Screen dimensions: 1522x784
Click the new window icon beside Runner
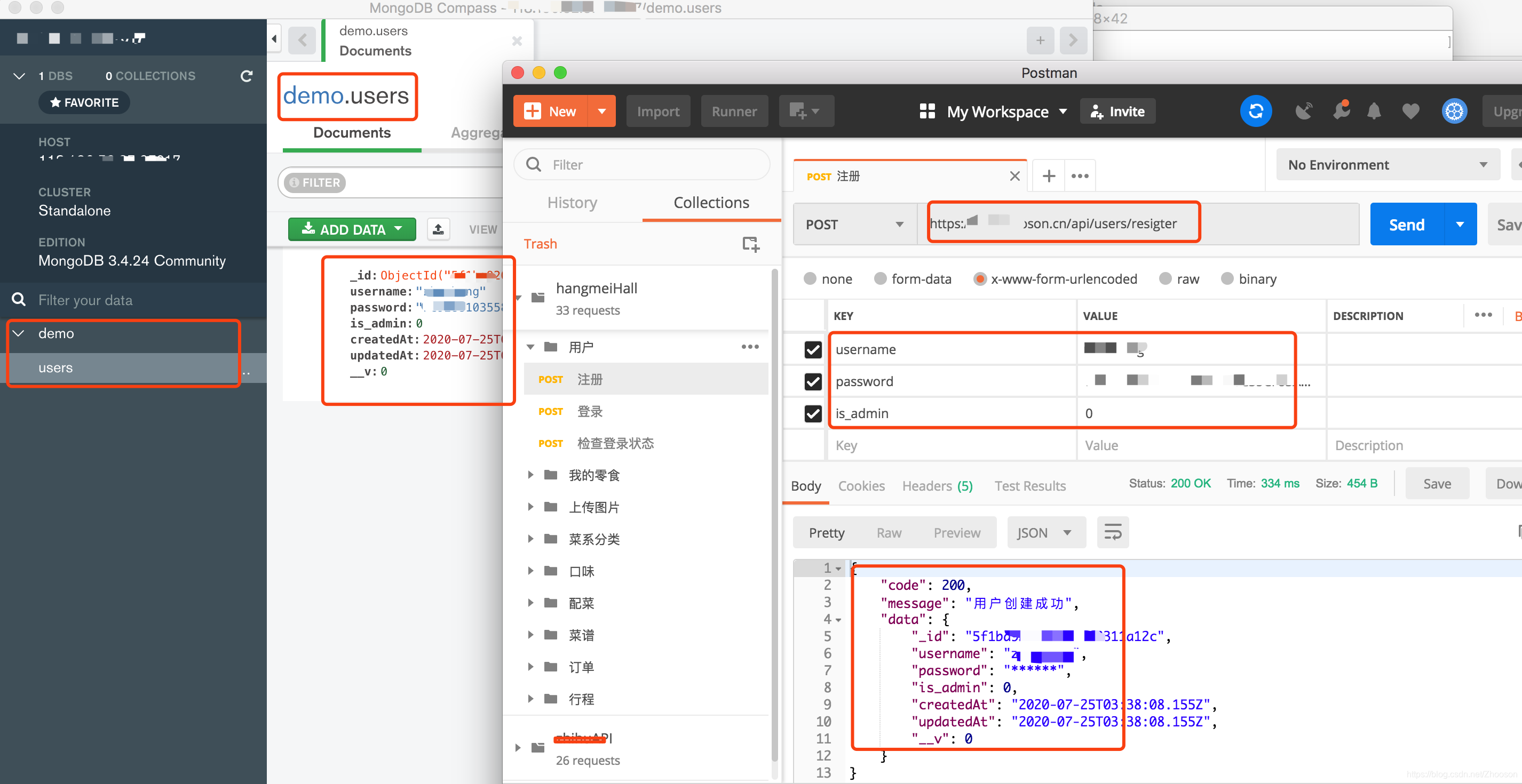tap(806, 111)
